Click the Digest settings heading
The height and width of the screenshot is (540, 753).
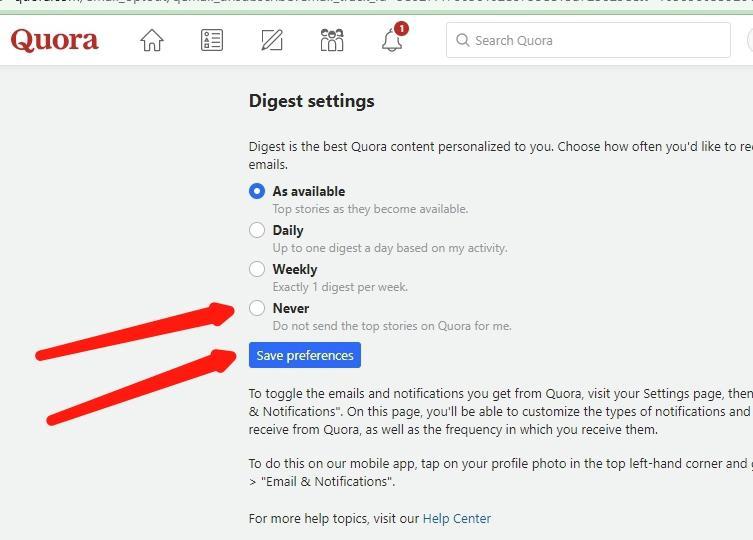(312, 101)
